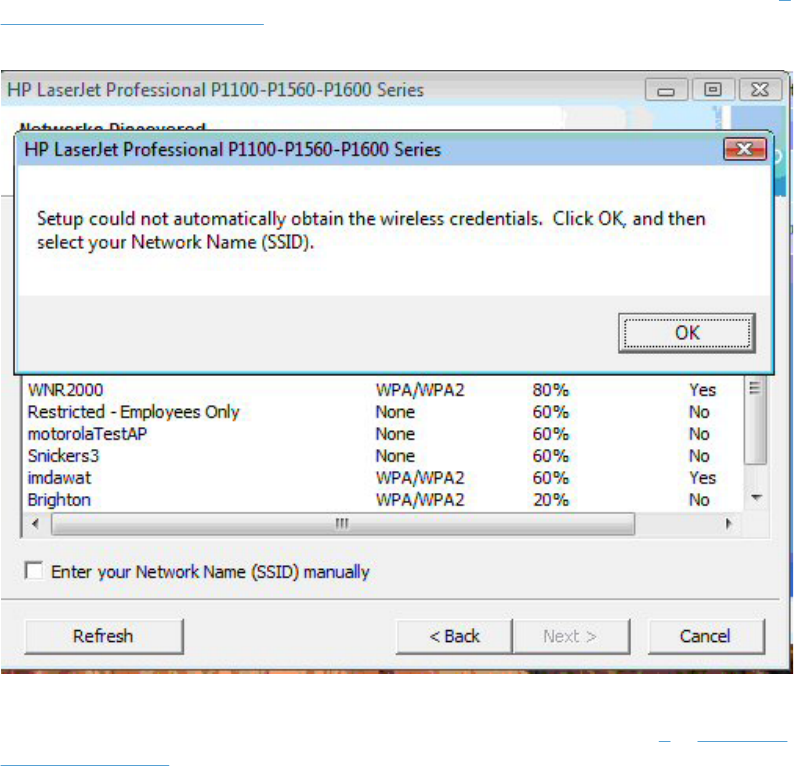This screenshot has width=794, height=766.
Task: Click 'None' security cell of Snickers3
Action: point(395,456)
